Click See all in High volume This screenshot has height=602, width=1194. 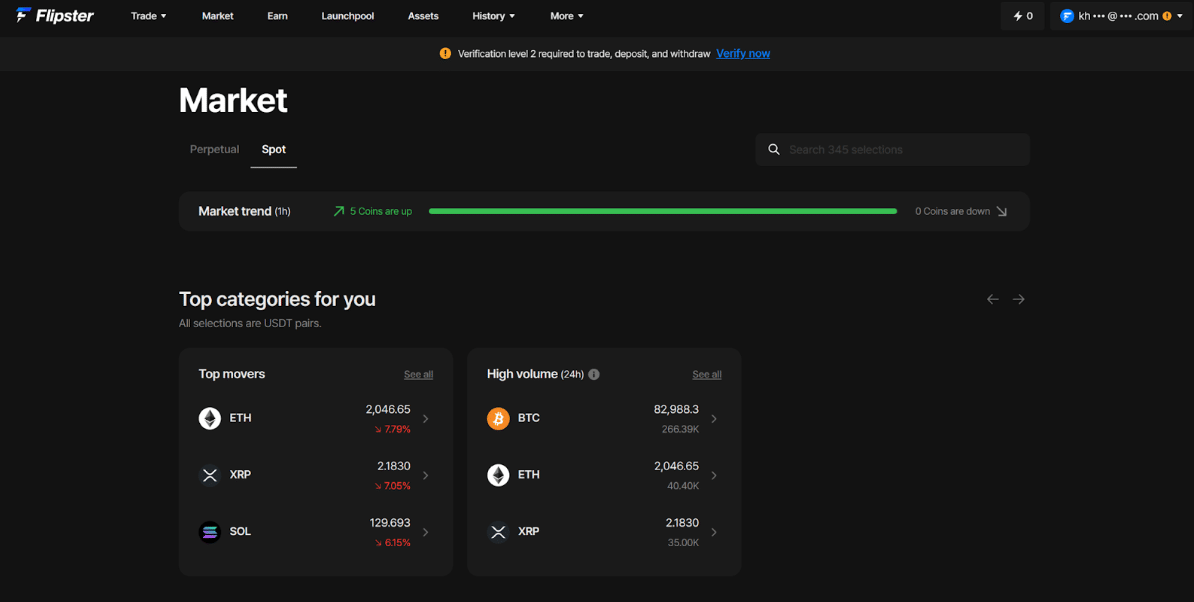707,374
